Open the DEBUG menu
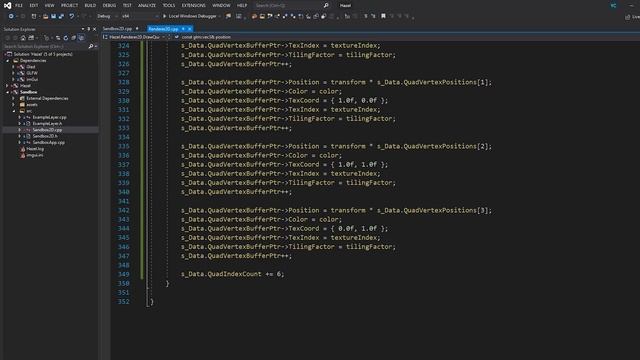 coord(109,5)
